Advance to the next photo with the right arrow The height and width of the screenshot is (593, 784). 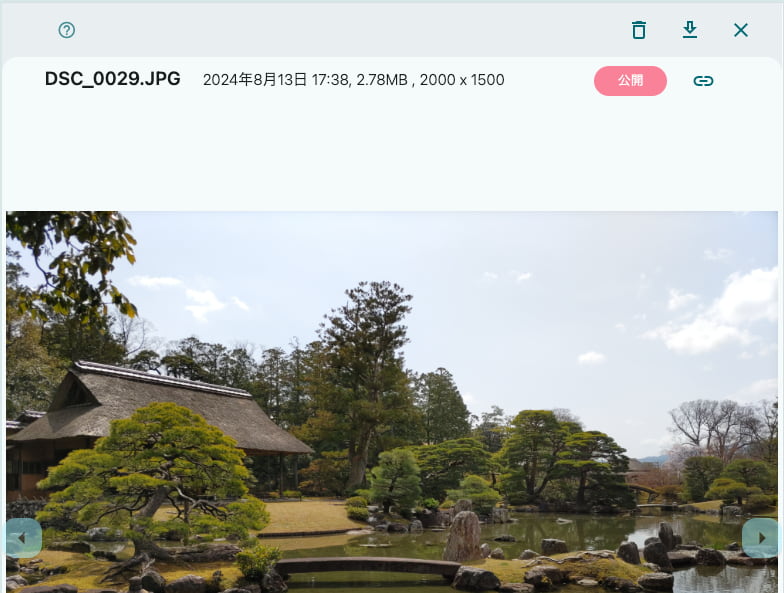pyautogui.click(x=761, y=538)
